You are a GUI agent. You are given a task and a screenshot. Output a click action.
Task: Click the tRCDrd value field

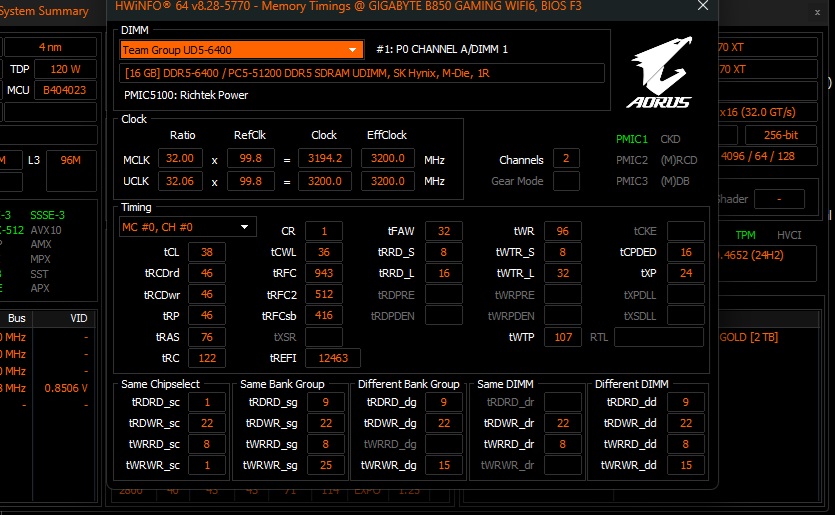pyautogui.click(x=207, y=273)
